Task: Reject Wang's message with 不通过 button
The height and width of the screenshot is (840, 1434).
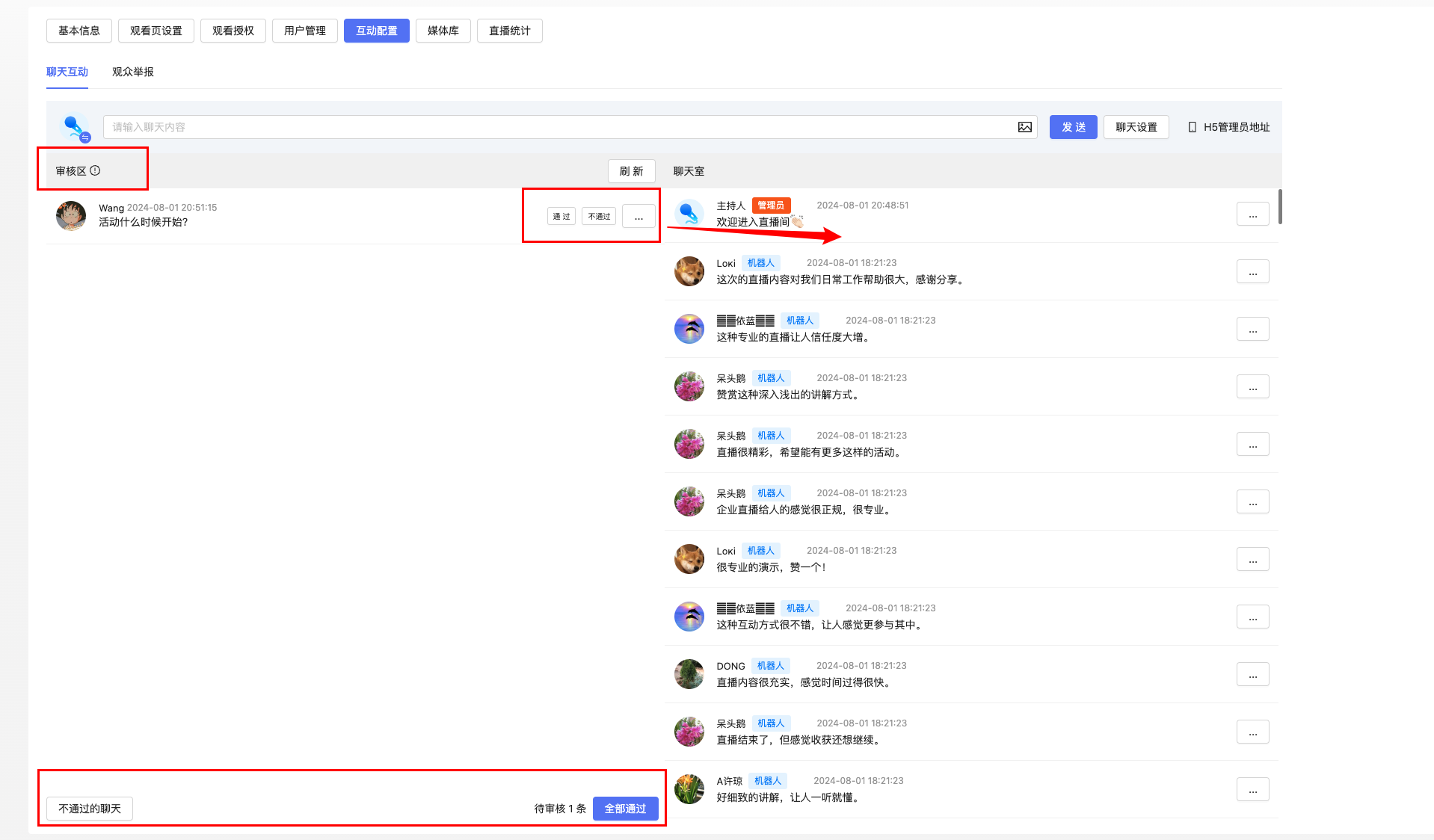Action: tap(599, 217)
